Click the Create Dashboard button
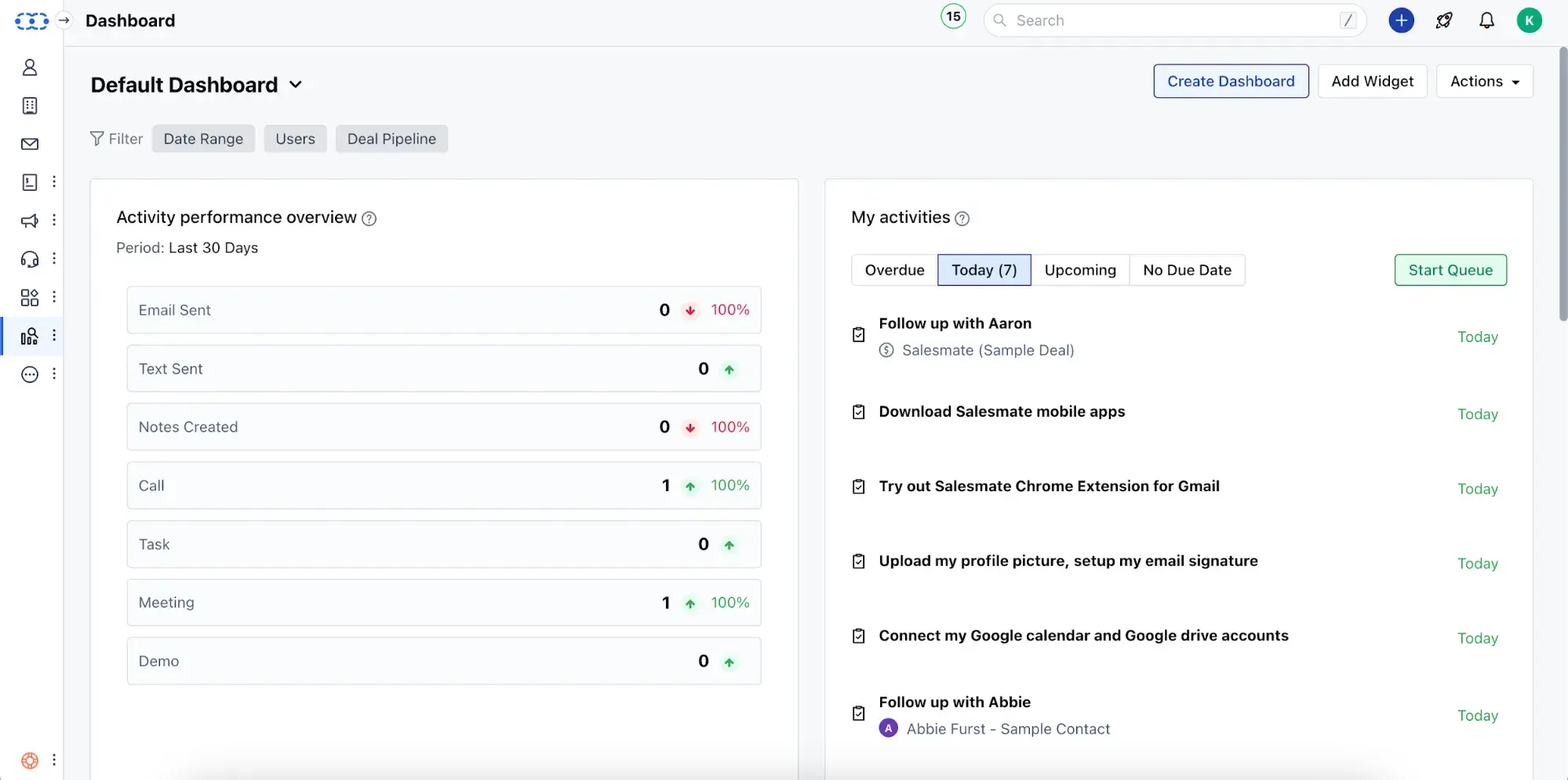 tap(1231, 82)
